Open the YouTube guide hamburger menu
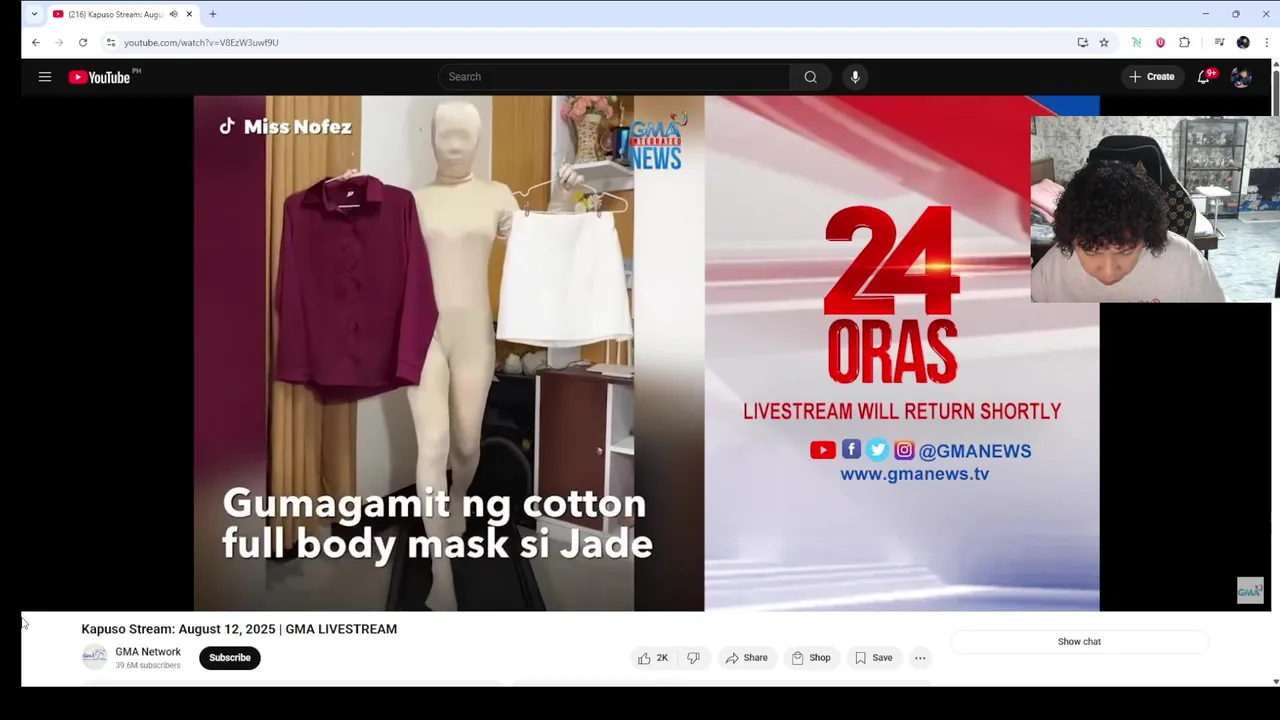 45,77
